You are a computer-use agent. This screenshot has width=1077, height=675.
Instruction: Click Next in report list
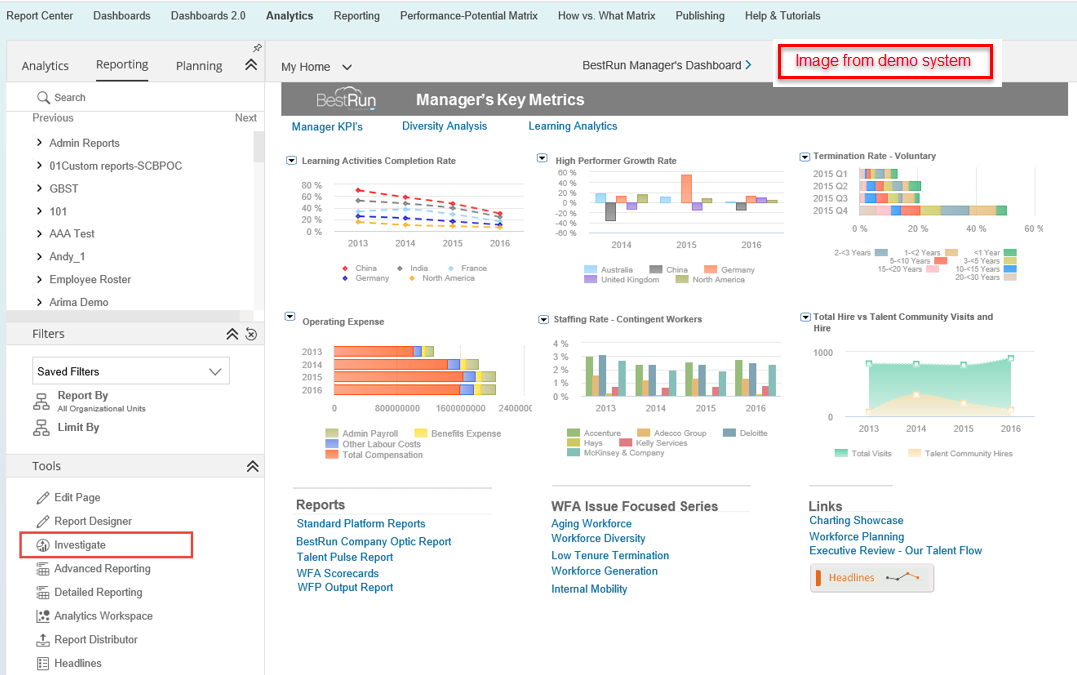(x=246, y=118)
